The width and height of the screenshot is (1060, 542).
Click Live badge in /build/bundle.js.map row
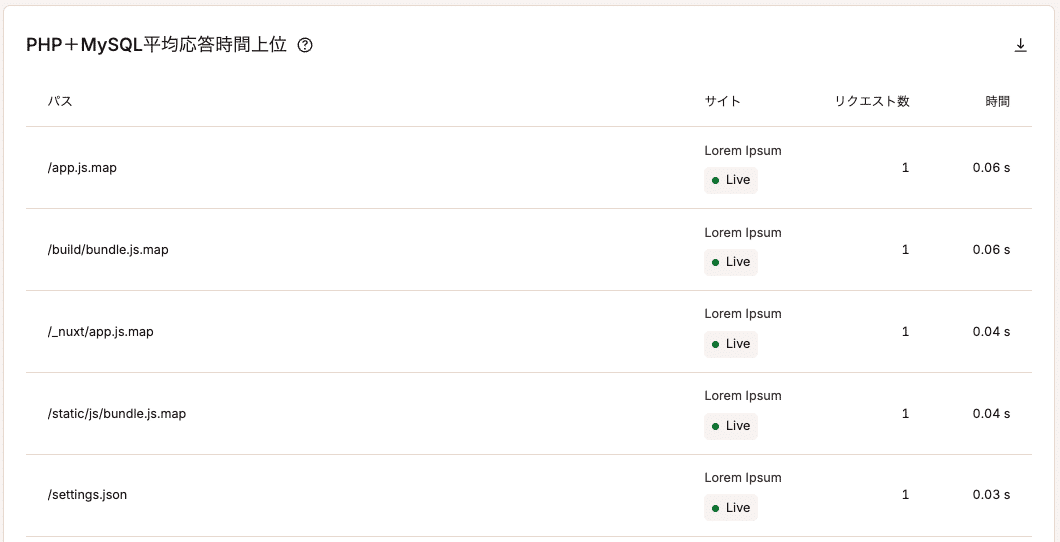(x=731, y=262)
